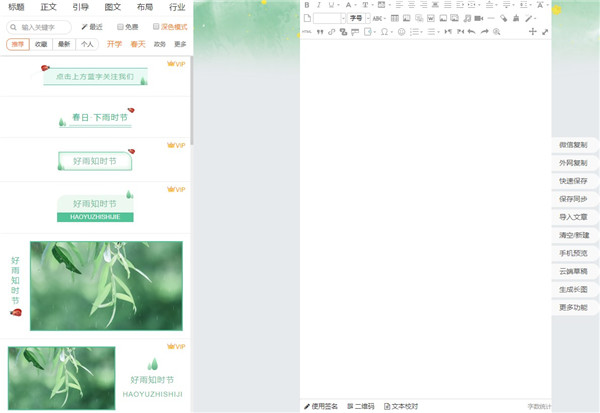This screenshot has height=413, width=600.
Task: Insert video with the camera icon
Action: click(x=479, y=18)
